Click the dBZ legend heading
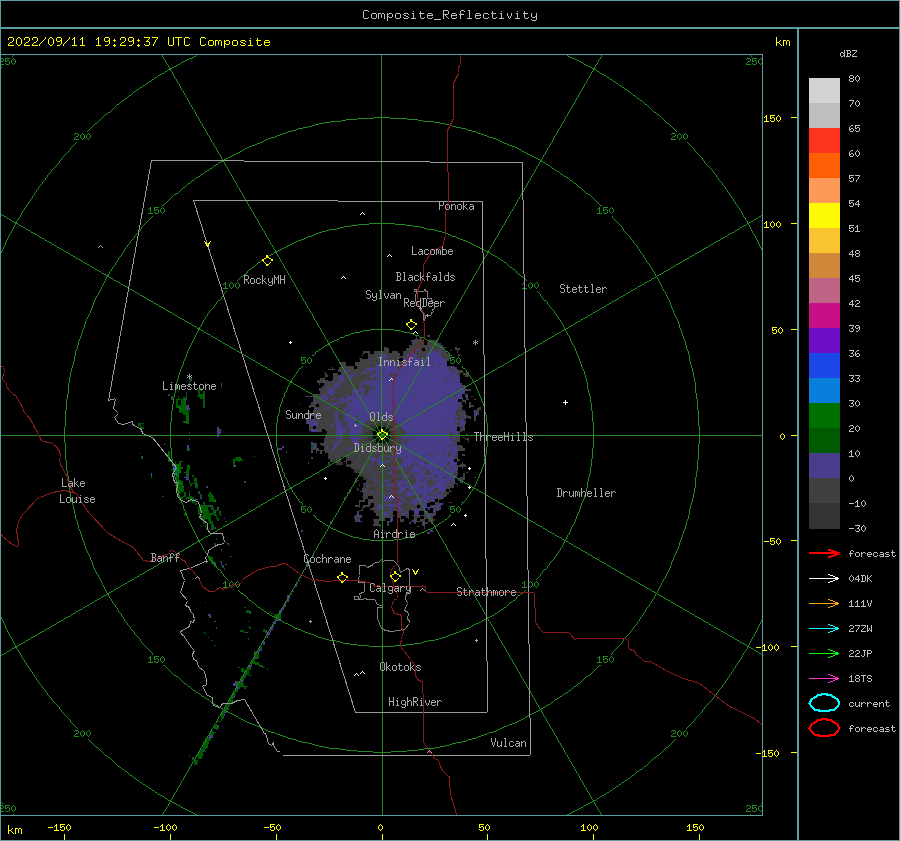 tap(848, 53)
